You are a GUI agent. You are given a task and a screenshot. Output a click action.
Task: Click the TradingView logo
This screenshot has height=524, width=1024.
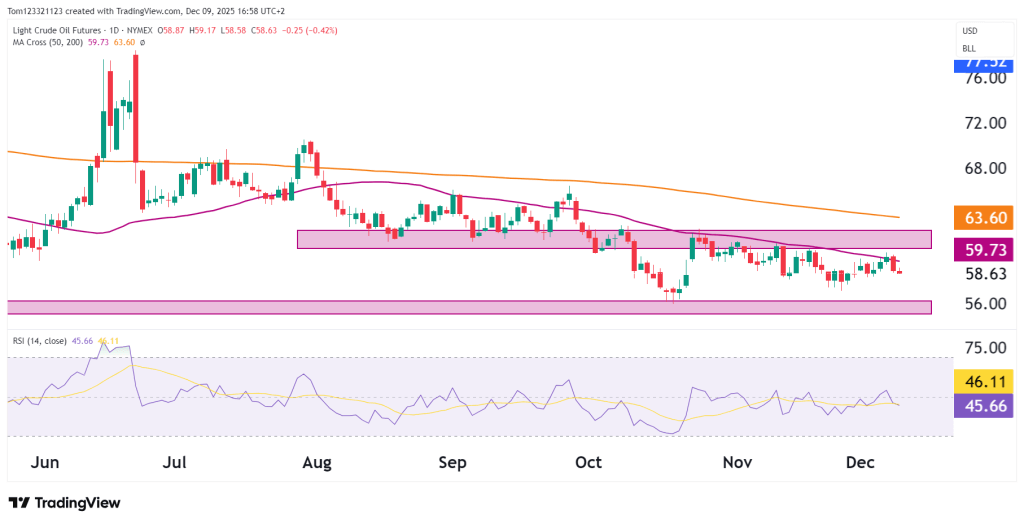point(64,502)
